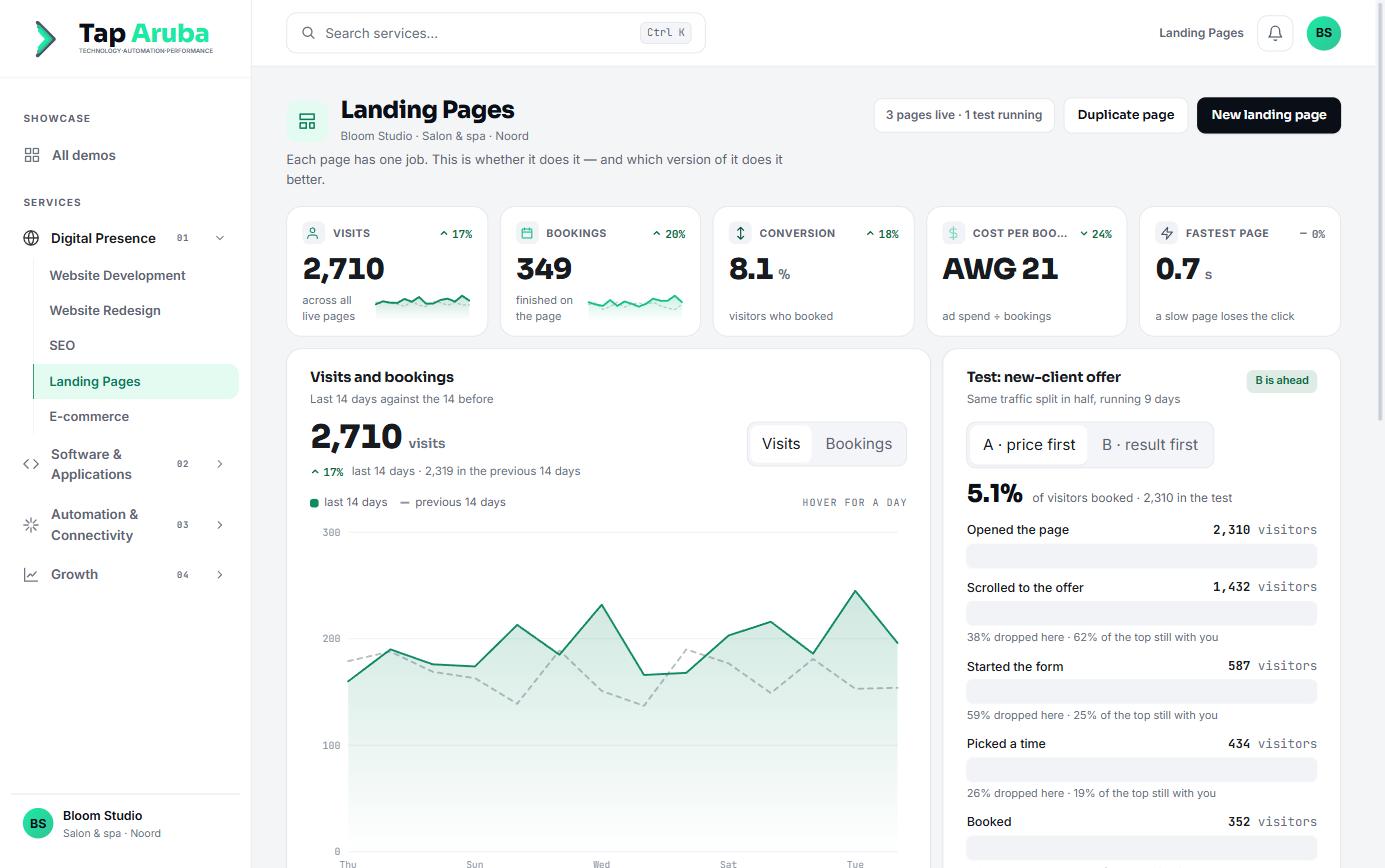Screen dimensions: 1385x868
Task: Open Website Development in sidebar
Action: tap(136, 276)
